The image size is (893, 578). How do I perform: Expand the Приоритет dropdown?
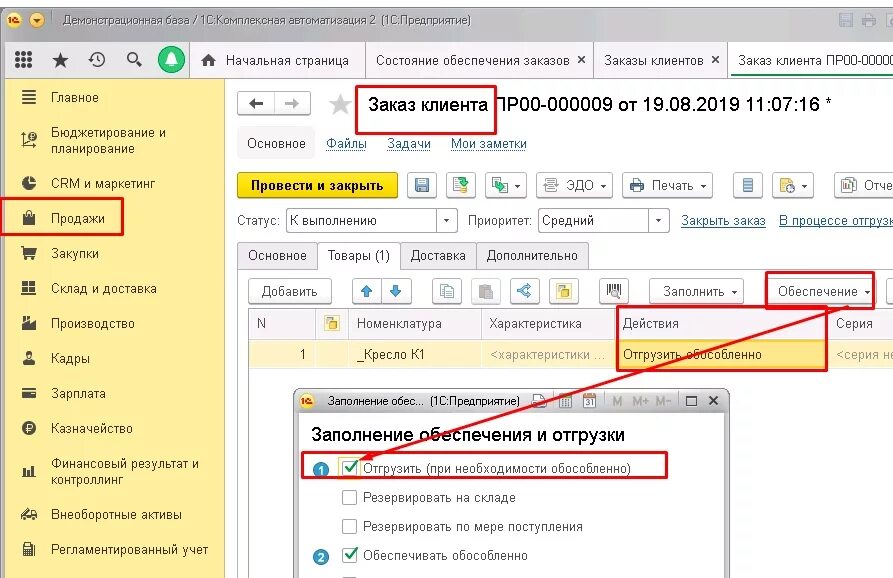click(x=658, y=220)
